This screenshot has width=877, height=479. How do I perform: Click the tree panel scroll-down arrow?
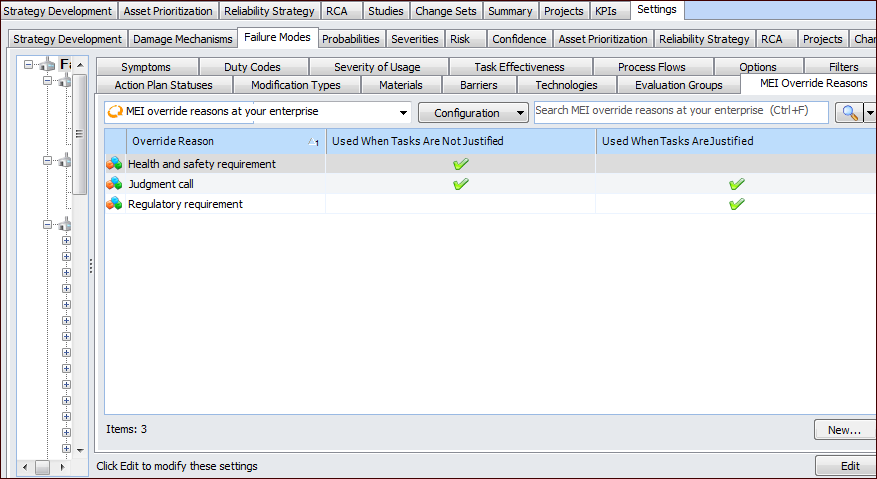pos(80,450)
